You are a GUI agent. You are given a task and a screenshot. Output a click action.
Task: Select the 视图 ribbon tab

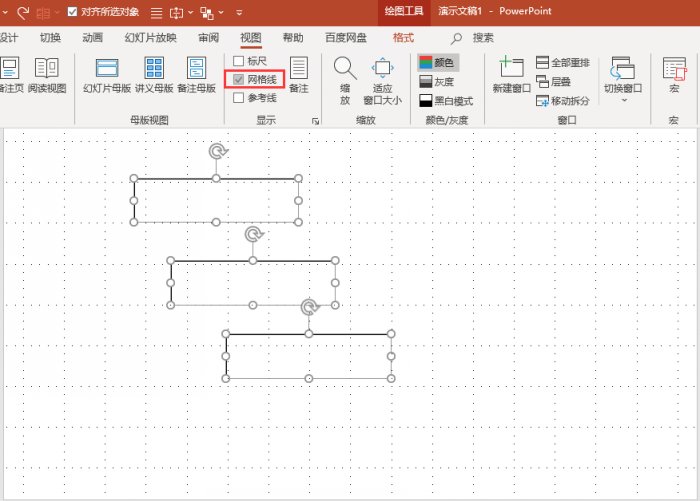pyautogui.click(x=250, y=38)
